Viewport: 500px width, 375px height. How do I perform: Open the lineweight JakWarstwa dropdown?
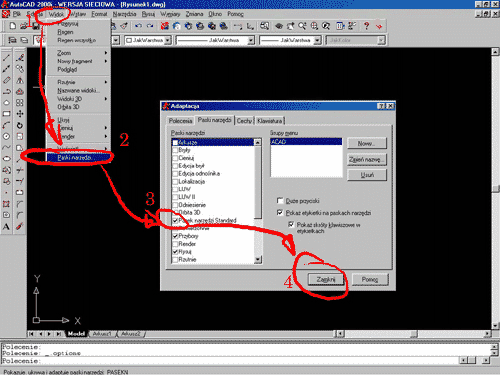coord(318,40)
